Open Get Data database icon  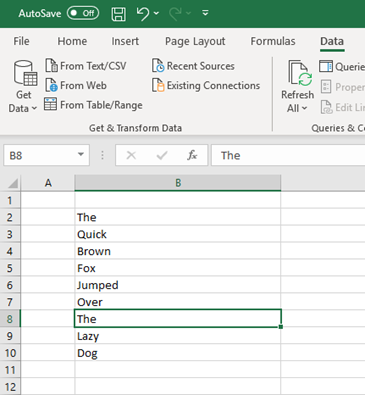coord(25,73)
